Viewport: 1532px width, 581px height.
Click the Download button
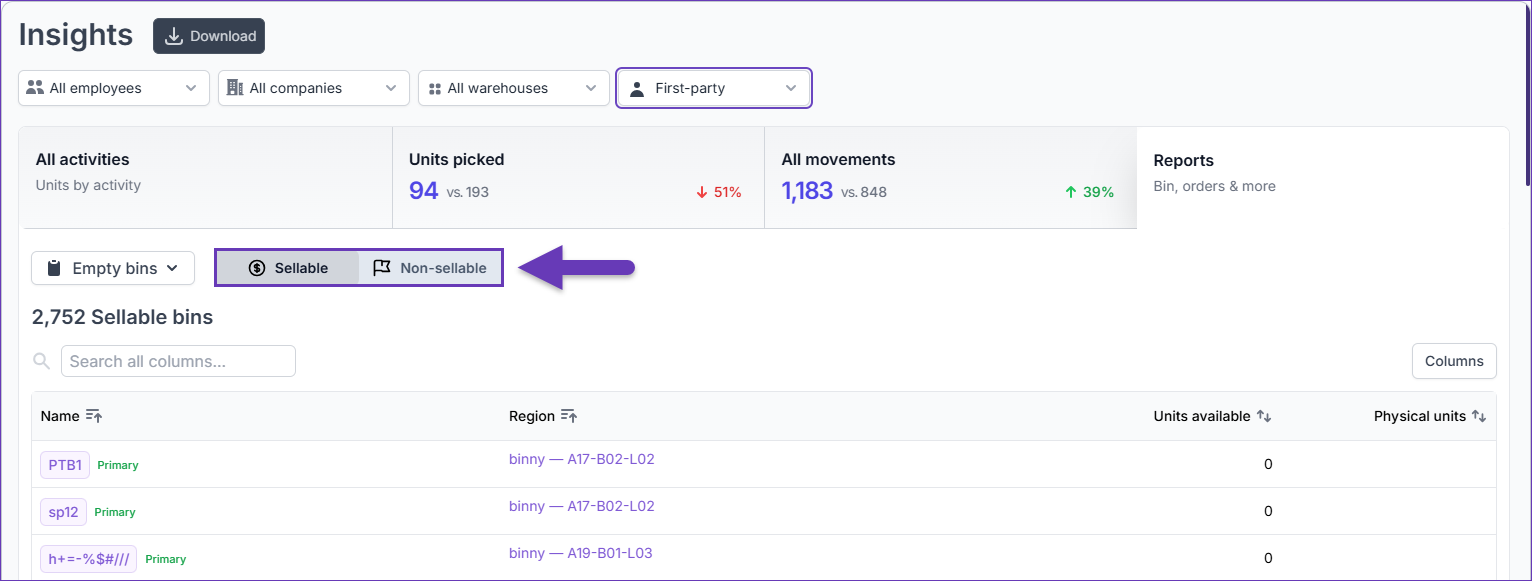tap(209, 36)
